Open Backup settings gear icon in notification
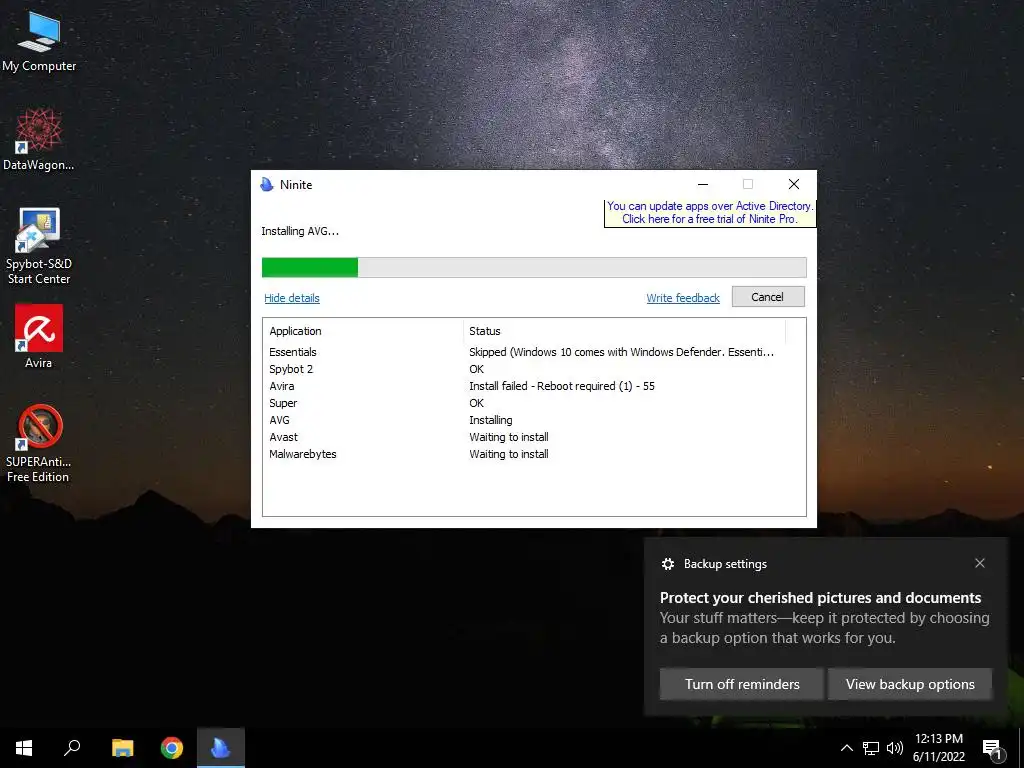This screenshot has height=768, width=1024. [x=667, y=564]
